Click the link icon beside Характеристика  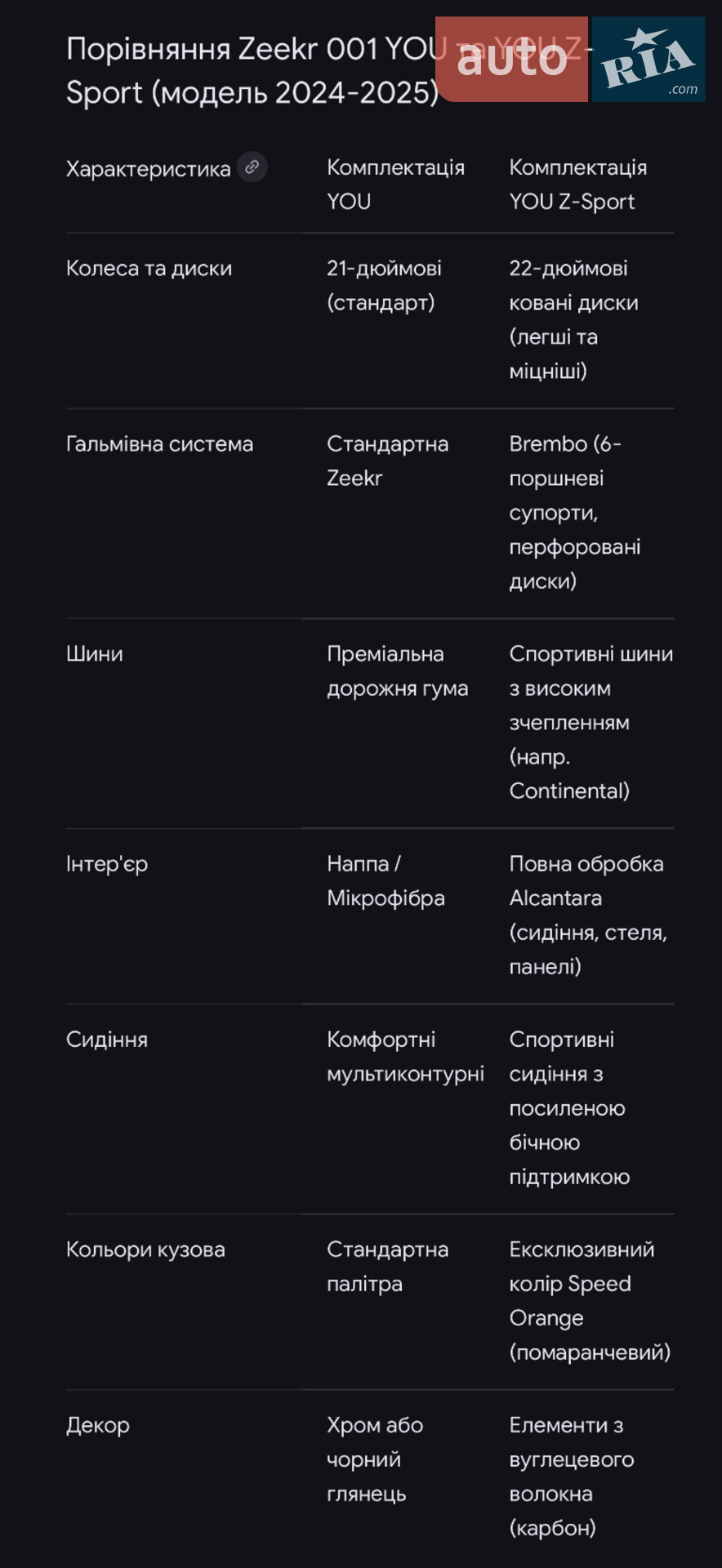click(x=252, y=167)
